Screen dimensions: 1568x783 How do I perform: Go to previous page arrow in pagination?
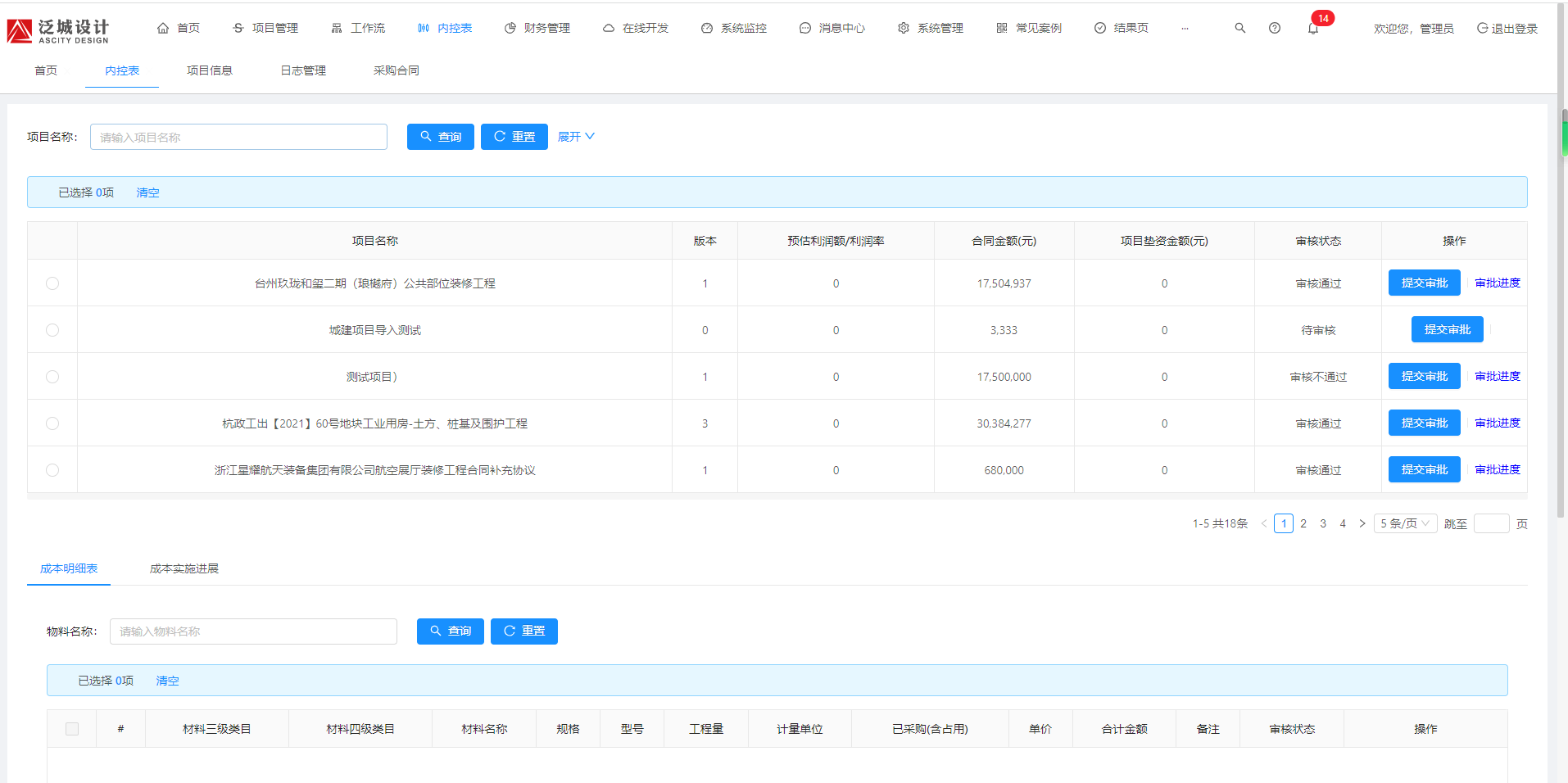[1264, 523]
